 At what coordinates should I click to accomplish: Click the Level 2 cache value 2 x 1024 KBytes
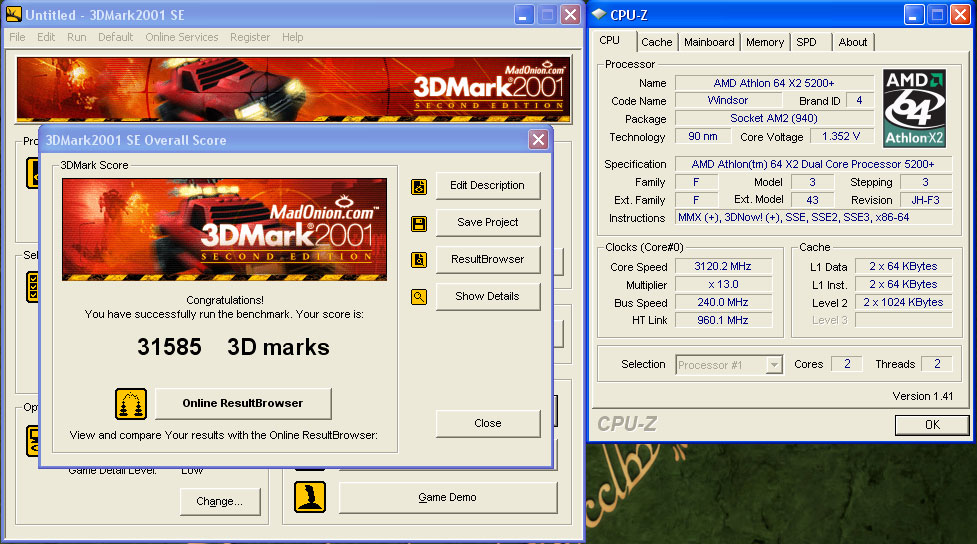(x=903, y=303)
